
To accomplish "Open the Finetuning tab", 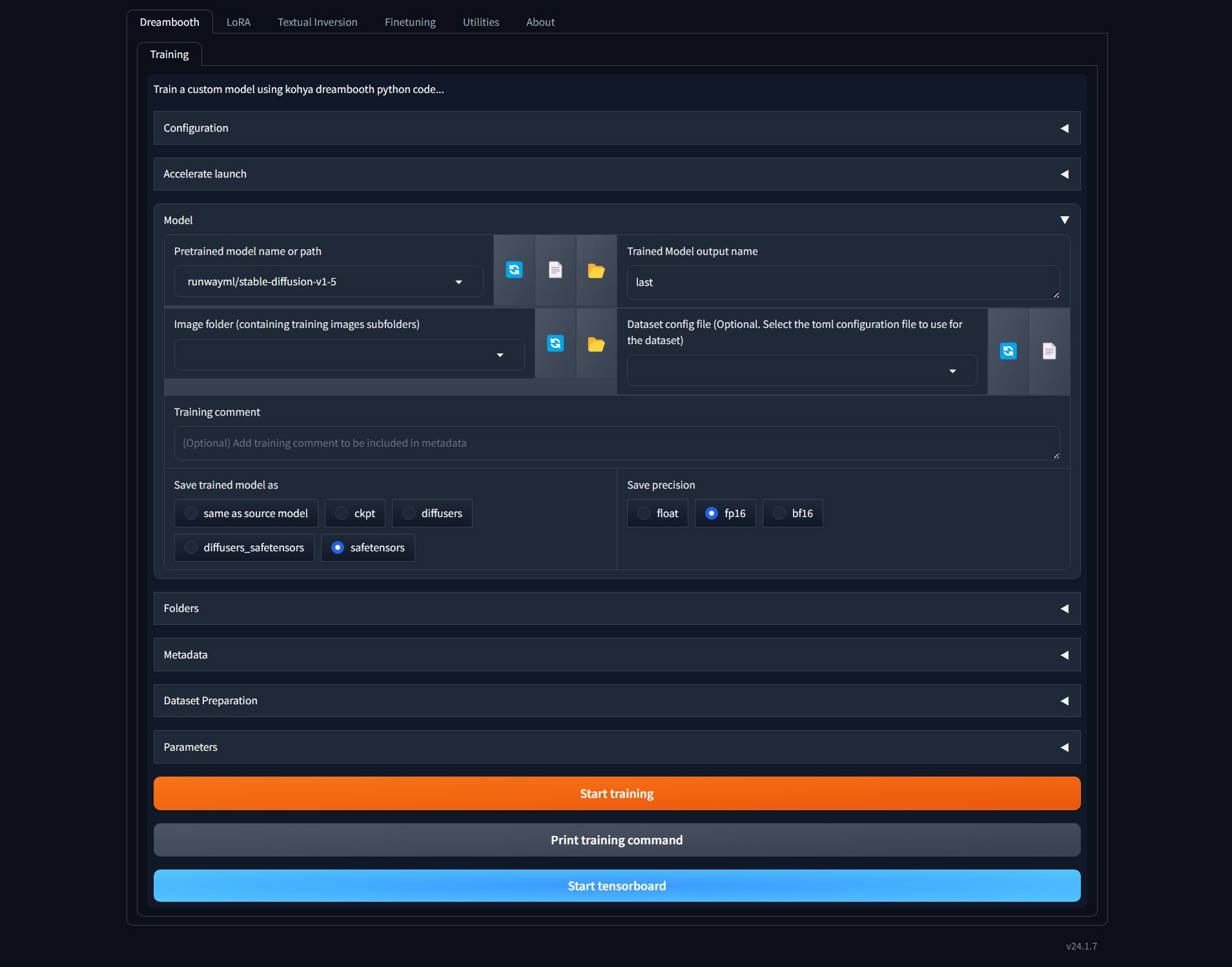I will [x=410, y=22].
